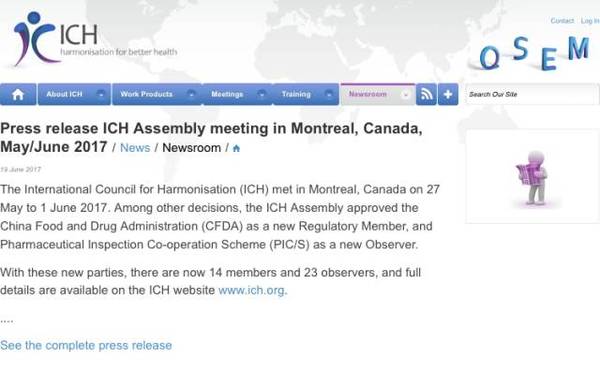600x374 pixels.
Task: Click the plus icon beside RSS
Action: tap(448, 94)
